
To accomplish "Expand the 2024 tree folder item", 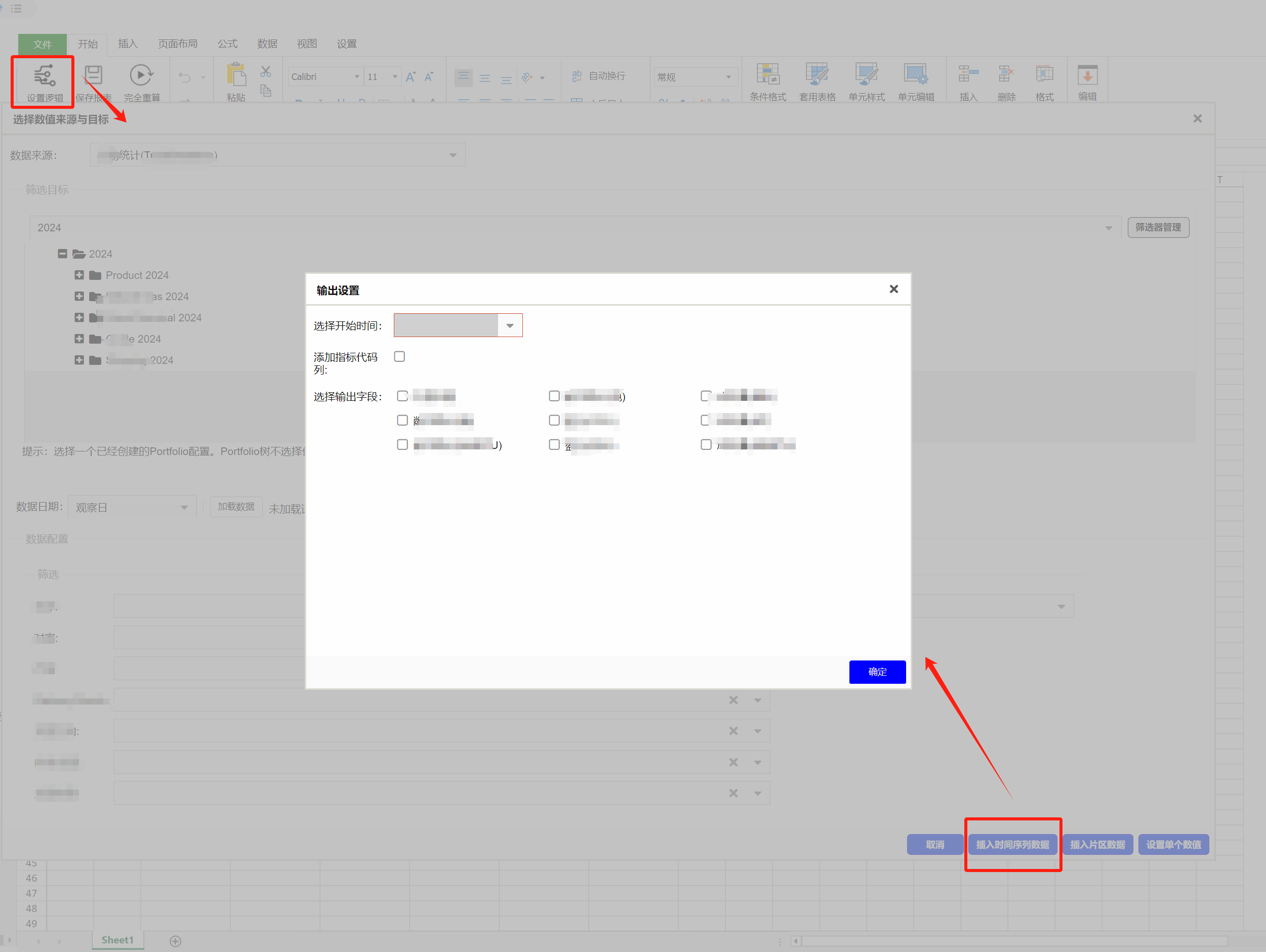I will (62, 254).
